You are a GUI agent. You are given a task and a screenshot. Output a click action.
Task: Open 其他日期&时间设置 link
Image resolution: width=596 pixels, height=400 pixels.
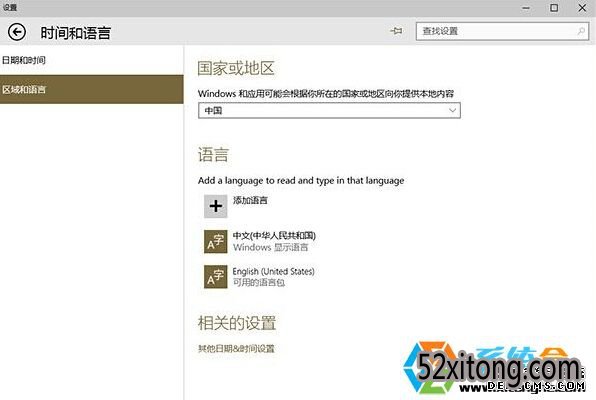[x=236, y=348]
